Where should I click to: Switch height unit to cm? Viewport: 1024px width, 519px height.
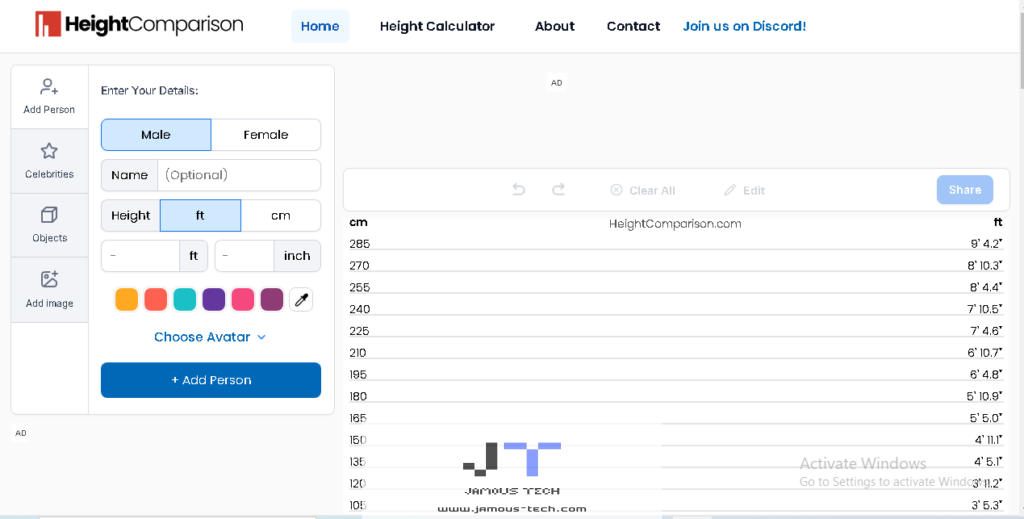(x=281, y=215)
